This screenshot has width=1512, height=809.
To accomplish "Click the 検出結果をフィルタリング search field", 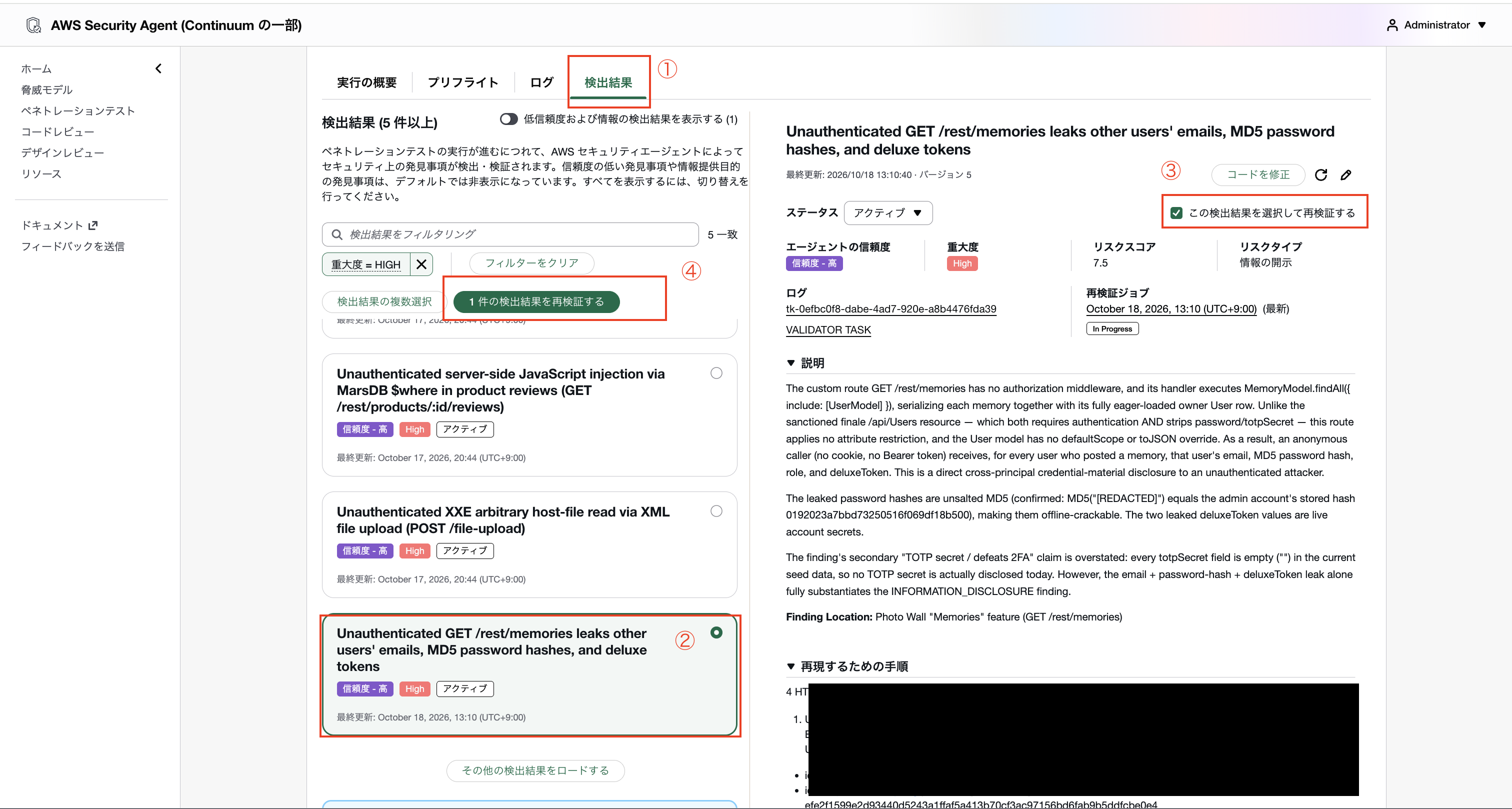I will [510, 234].
